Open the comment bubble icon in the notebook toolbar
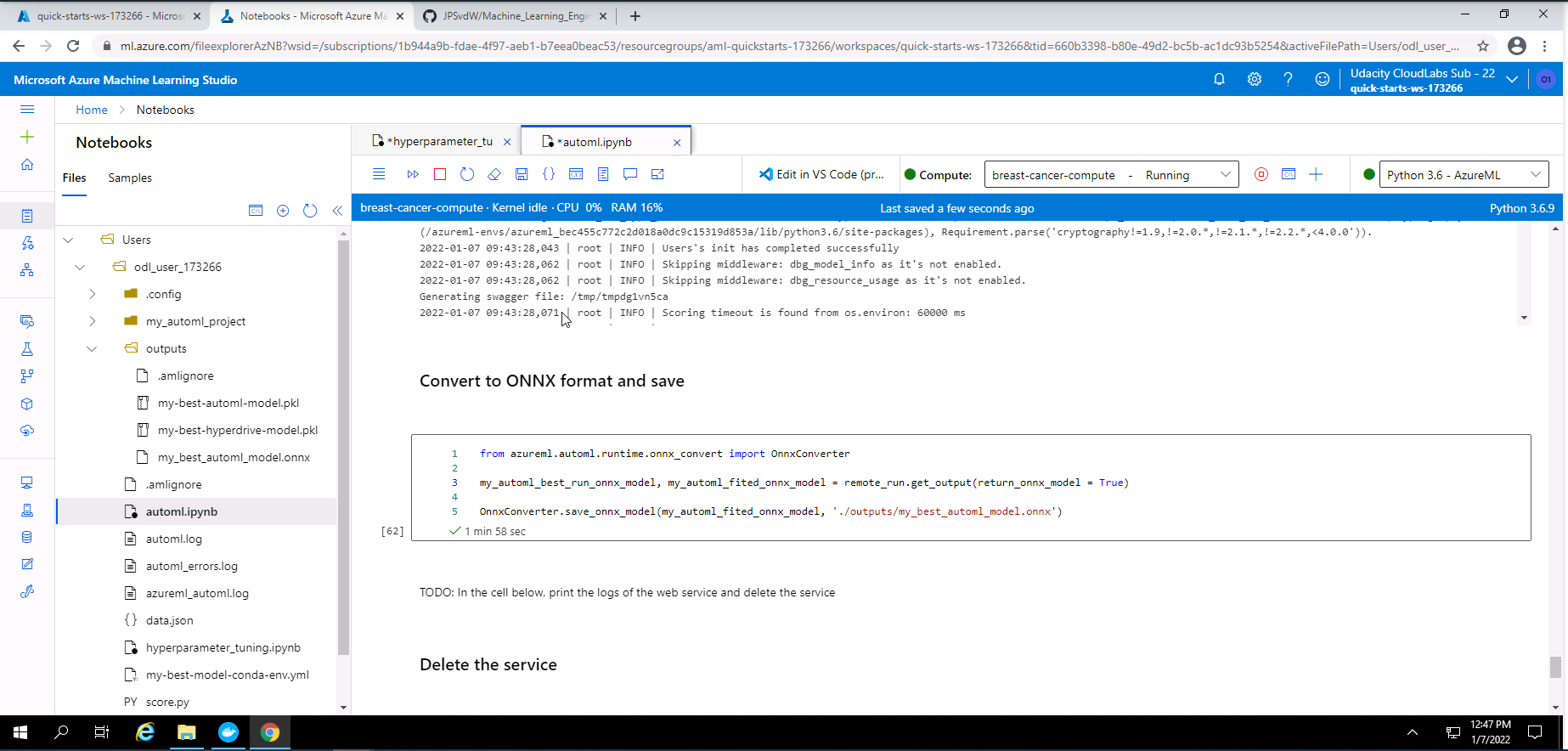1568x751 pixels. [630, 174]
